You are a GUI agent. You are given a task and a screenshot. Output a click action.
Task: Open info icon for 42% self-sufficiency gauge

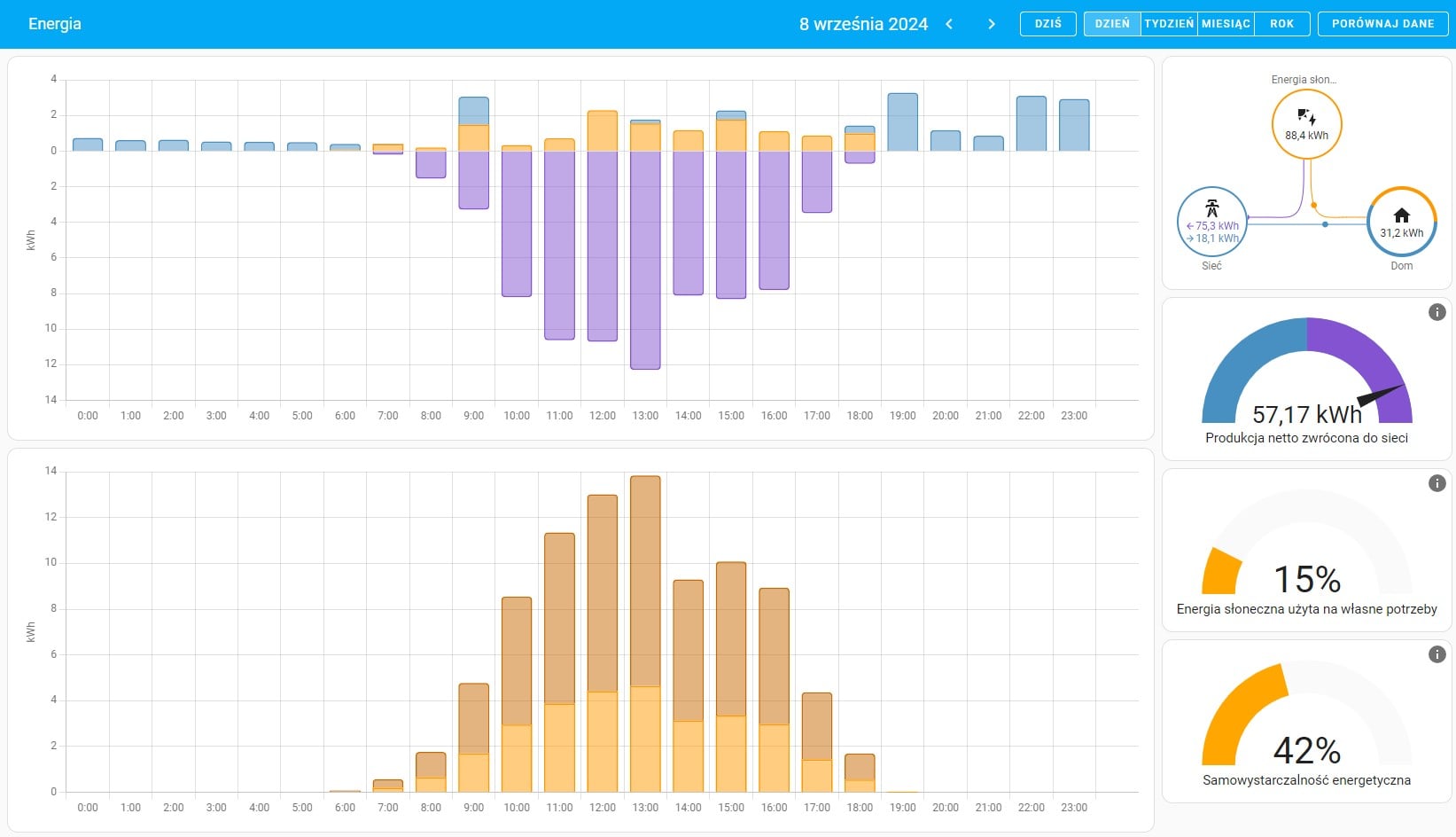click(x=1437, y=654)
